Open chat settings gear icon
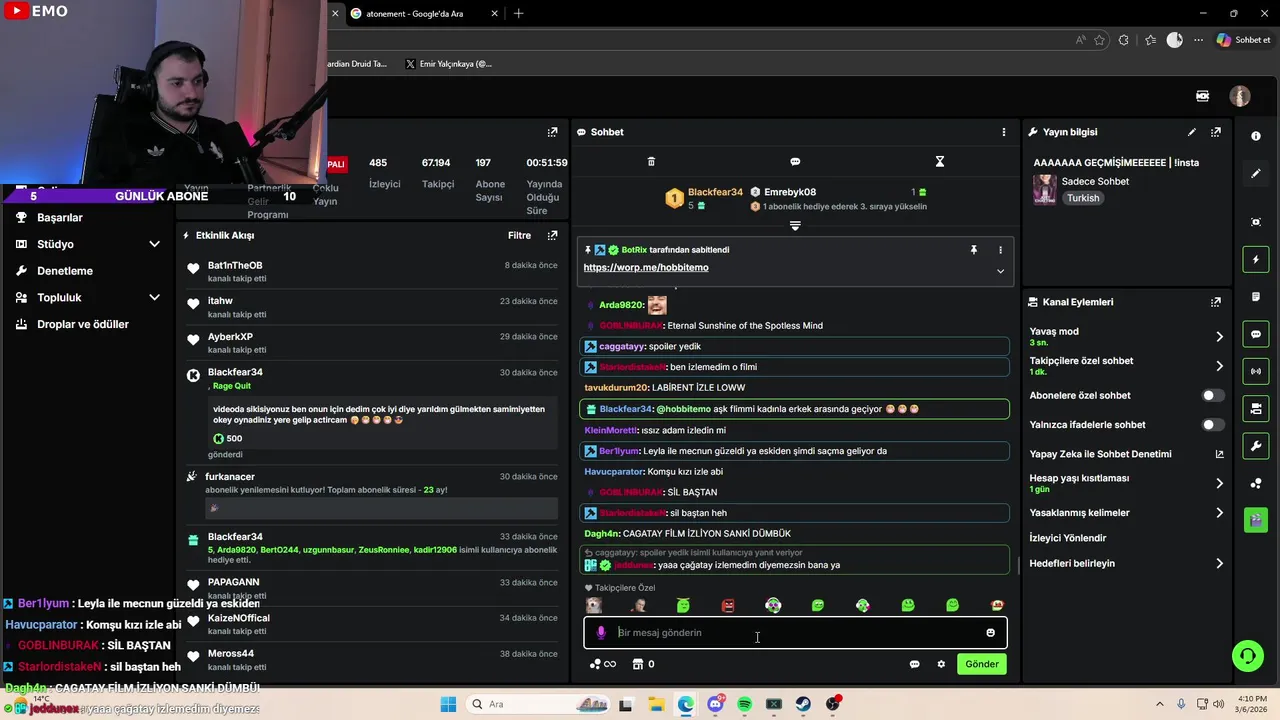 click(941, 664)
